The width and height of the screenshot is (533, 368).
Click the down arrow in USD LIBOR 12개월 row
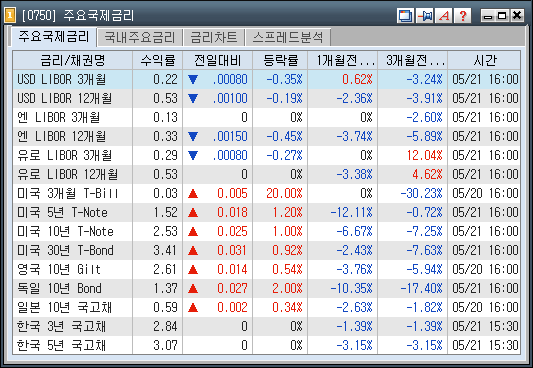193,99
